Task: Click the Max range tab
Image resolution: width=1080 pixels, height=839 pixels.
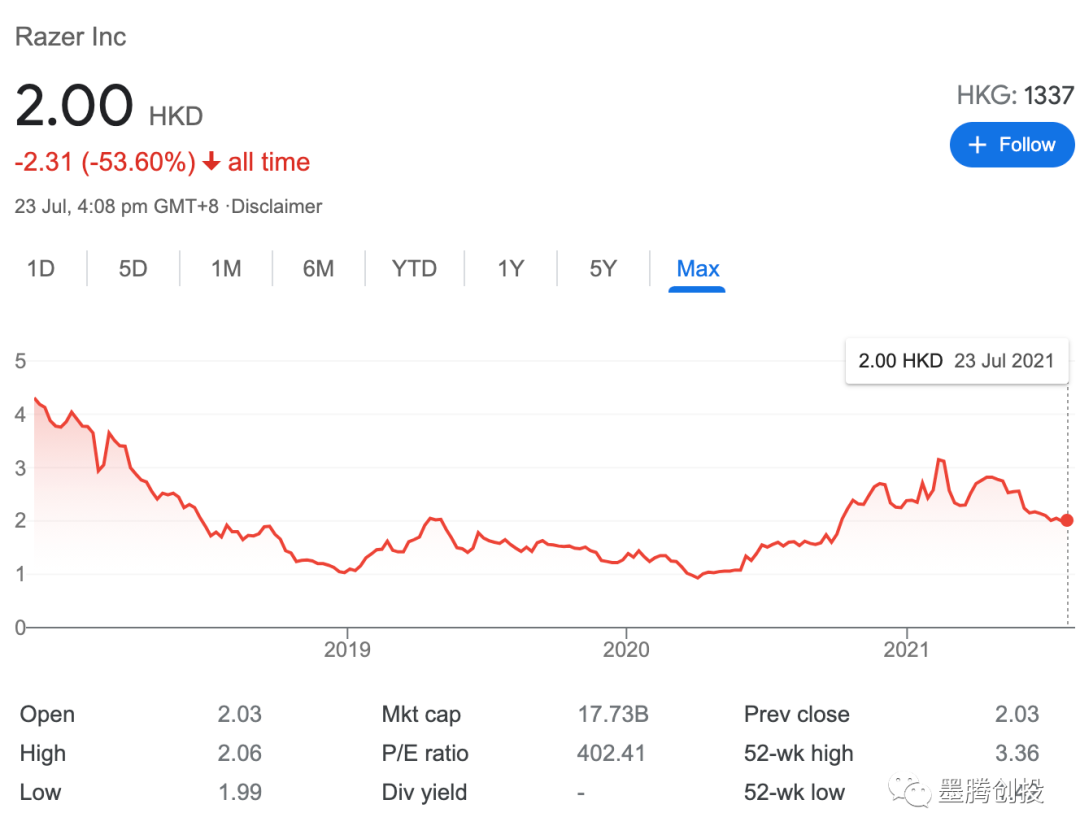Action: [698, 269]
